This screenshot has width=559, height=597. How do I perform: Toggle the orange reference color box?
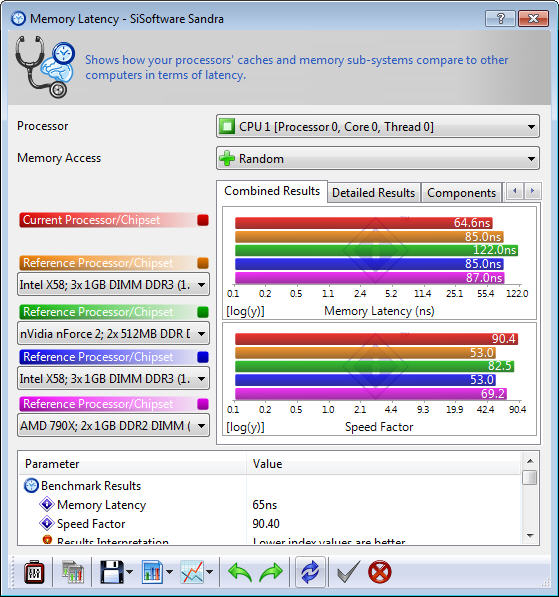click(203, 263)
